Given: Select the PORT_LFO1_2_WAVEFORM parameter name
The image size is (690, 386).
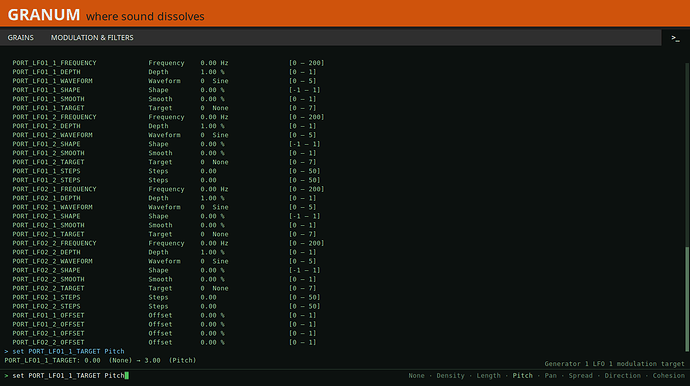Looking at the screenshot, I should pyautogui.click(x=52, y=135).
